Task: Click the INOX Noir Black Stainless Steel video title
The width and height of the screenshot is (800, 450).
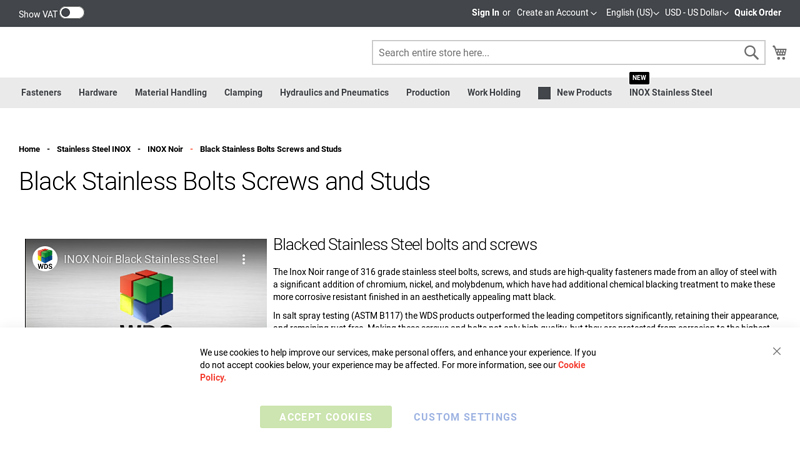Action: pyautogui.click(x=141, y=259)
